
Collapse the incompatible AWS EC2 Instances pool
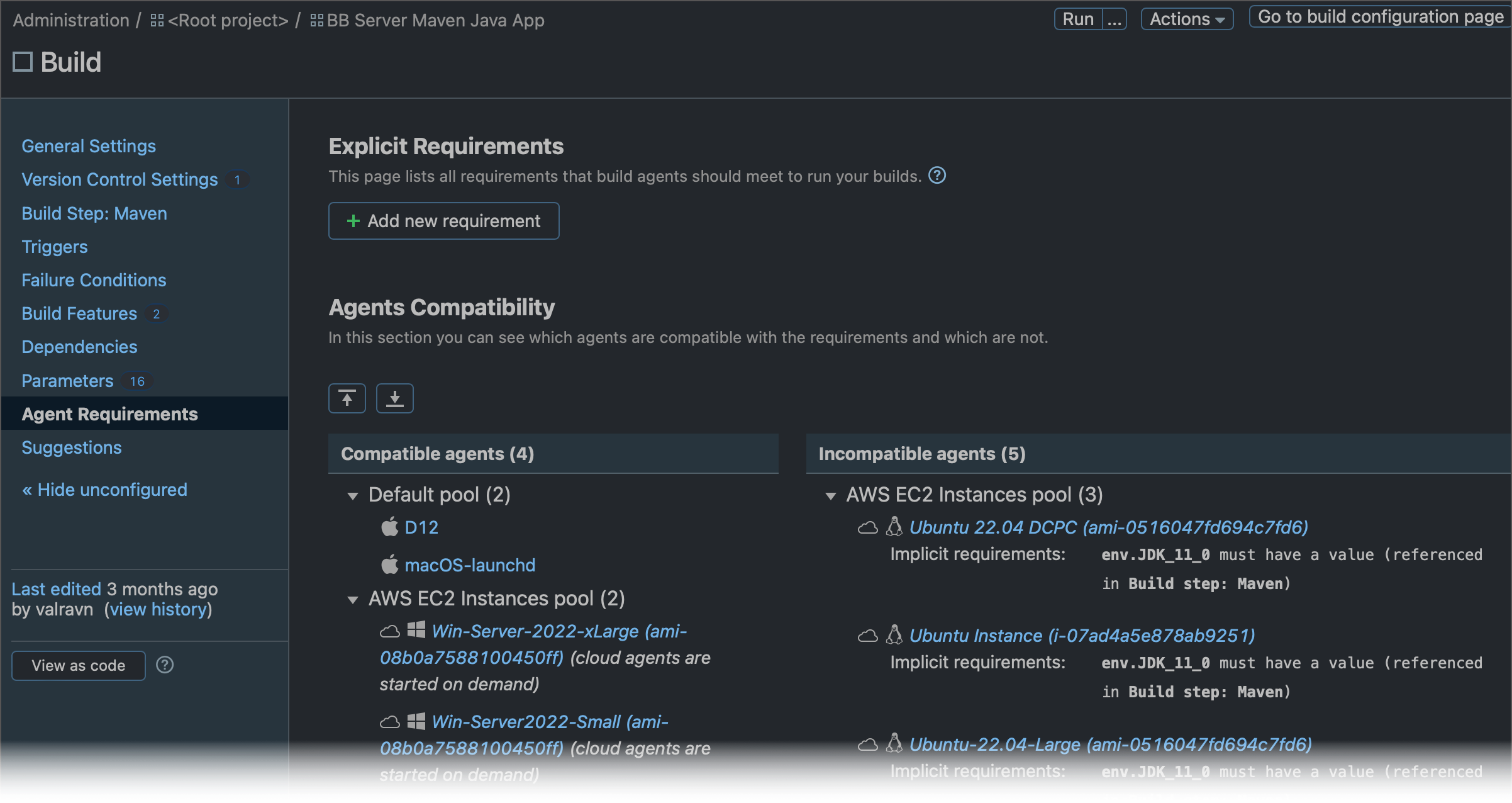click(x=830, y=496)
